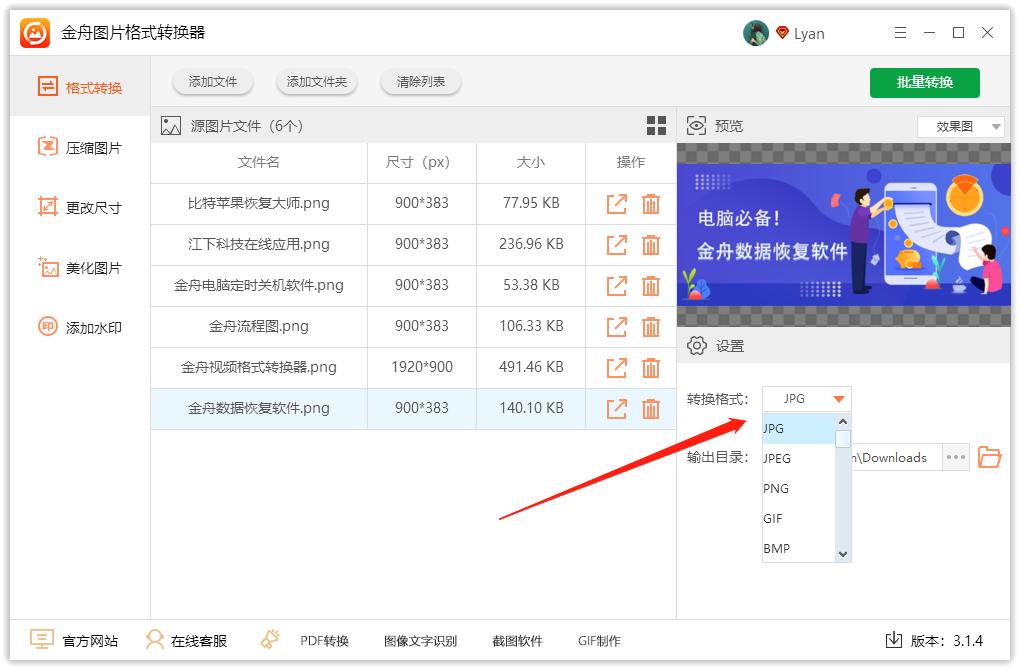
Task: Click the VIP diamond badge
Action: (x=782, y=33)
